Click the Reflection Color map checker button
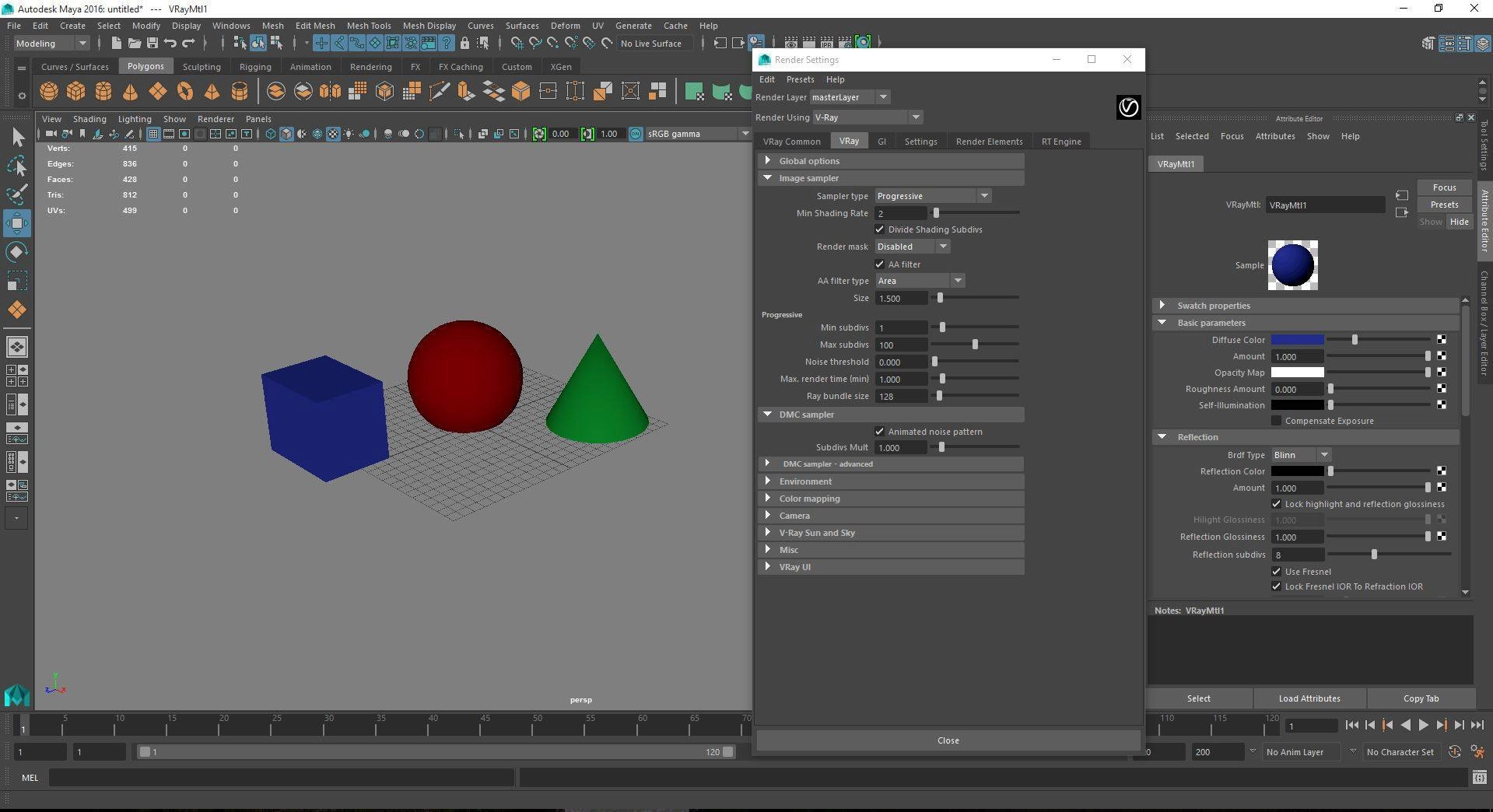This screenshot has width=1493, height=812. click(1442, 471)
